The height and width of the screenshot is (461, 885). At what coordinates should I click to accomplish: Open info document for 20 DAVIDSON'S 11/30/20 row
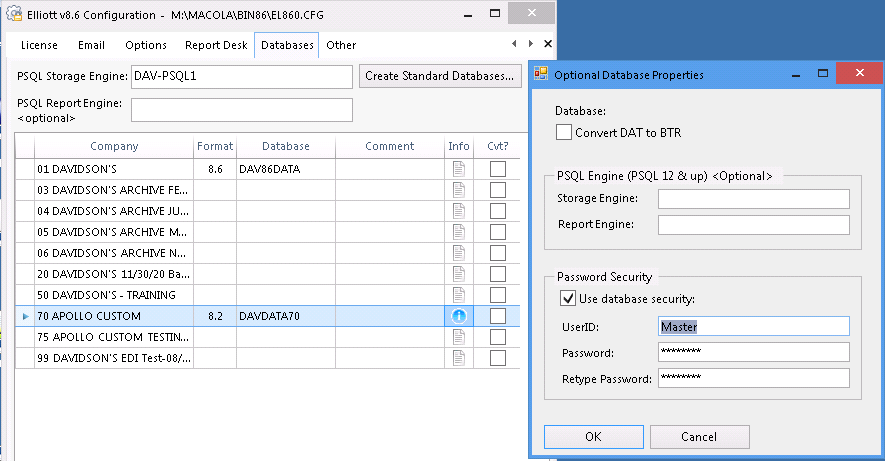[x=459, y=274]
